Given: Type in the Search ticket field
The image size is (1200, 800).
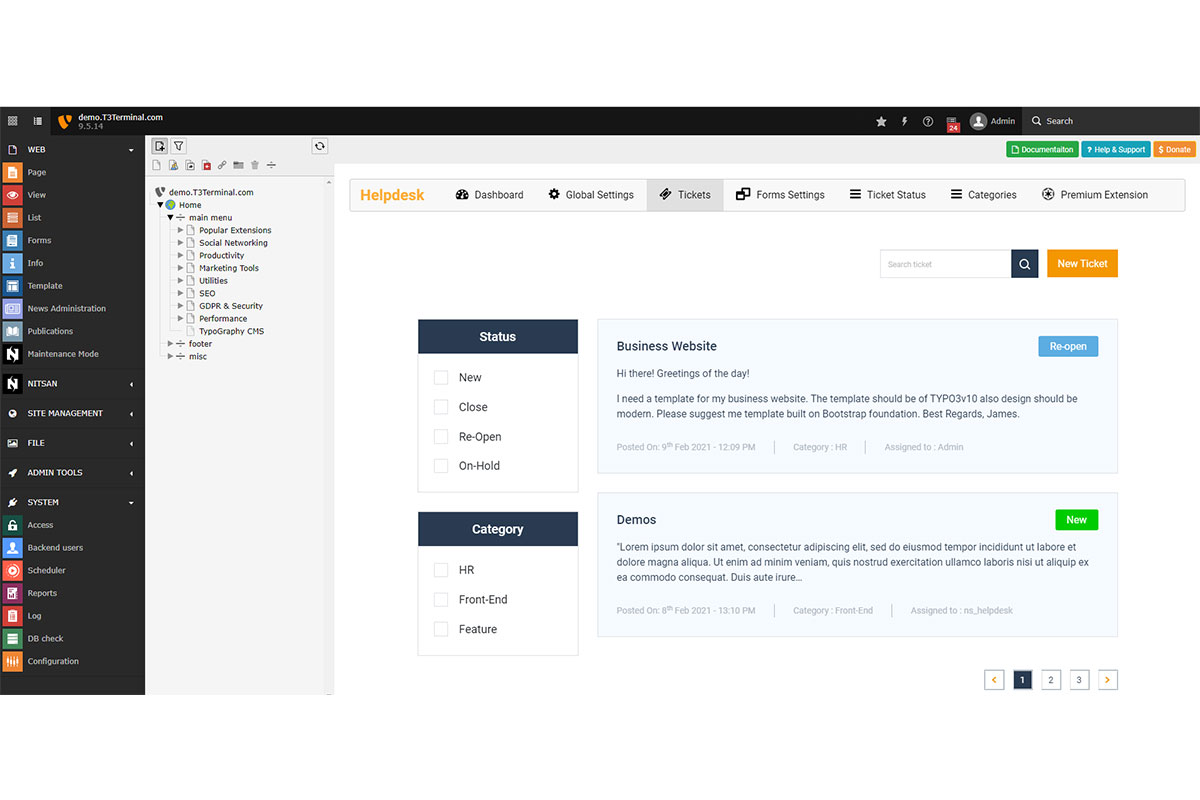Looking at the screenshot, I should 945,264.
